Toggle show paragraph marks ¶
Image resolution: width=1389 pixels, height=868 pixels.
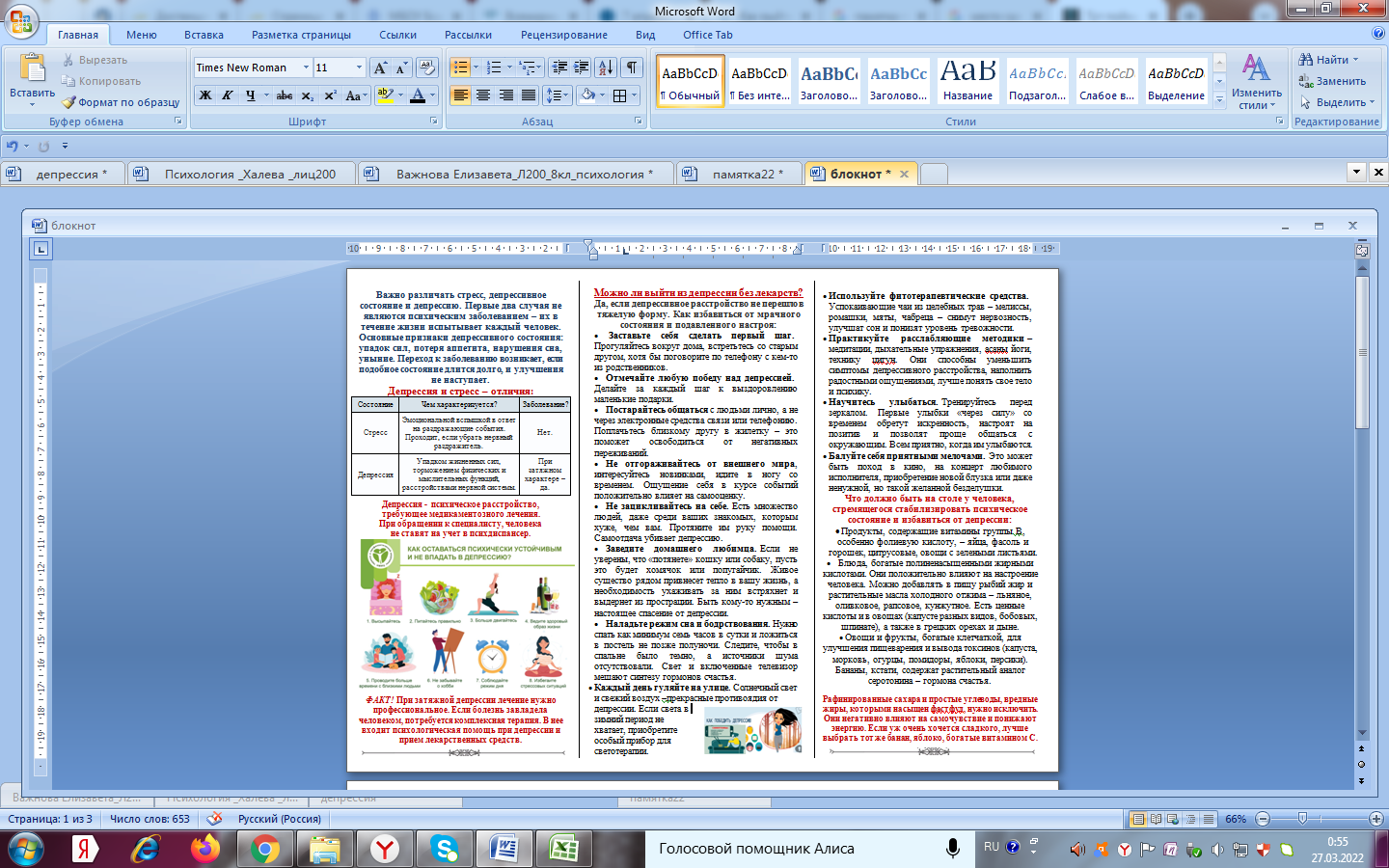(631, 68)
